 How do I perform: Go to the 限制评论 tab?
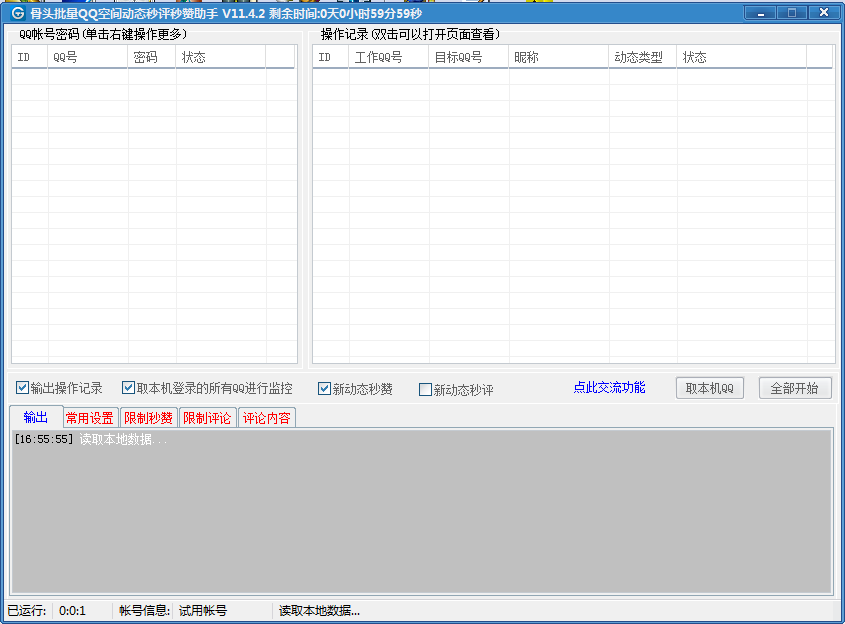click(x=207, y=418)
